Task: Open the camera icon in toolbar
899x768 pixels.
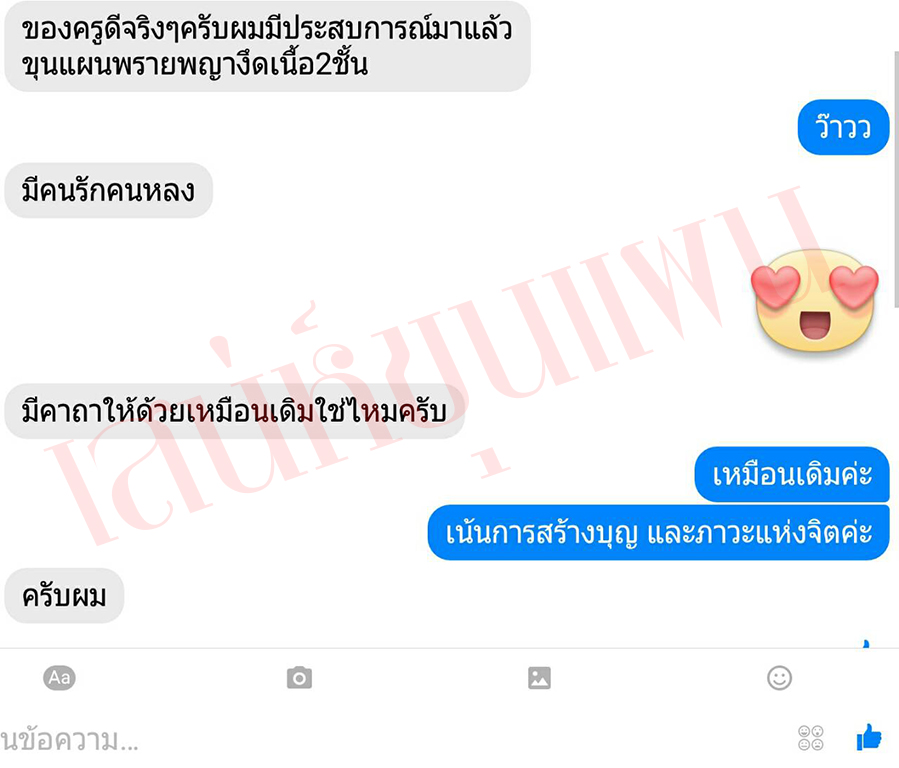Action: (299, 678)
